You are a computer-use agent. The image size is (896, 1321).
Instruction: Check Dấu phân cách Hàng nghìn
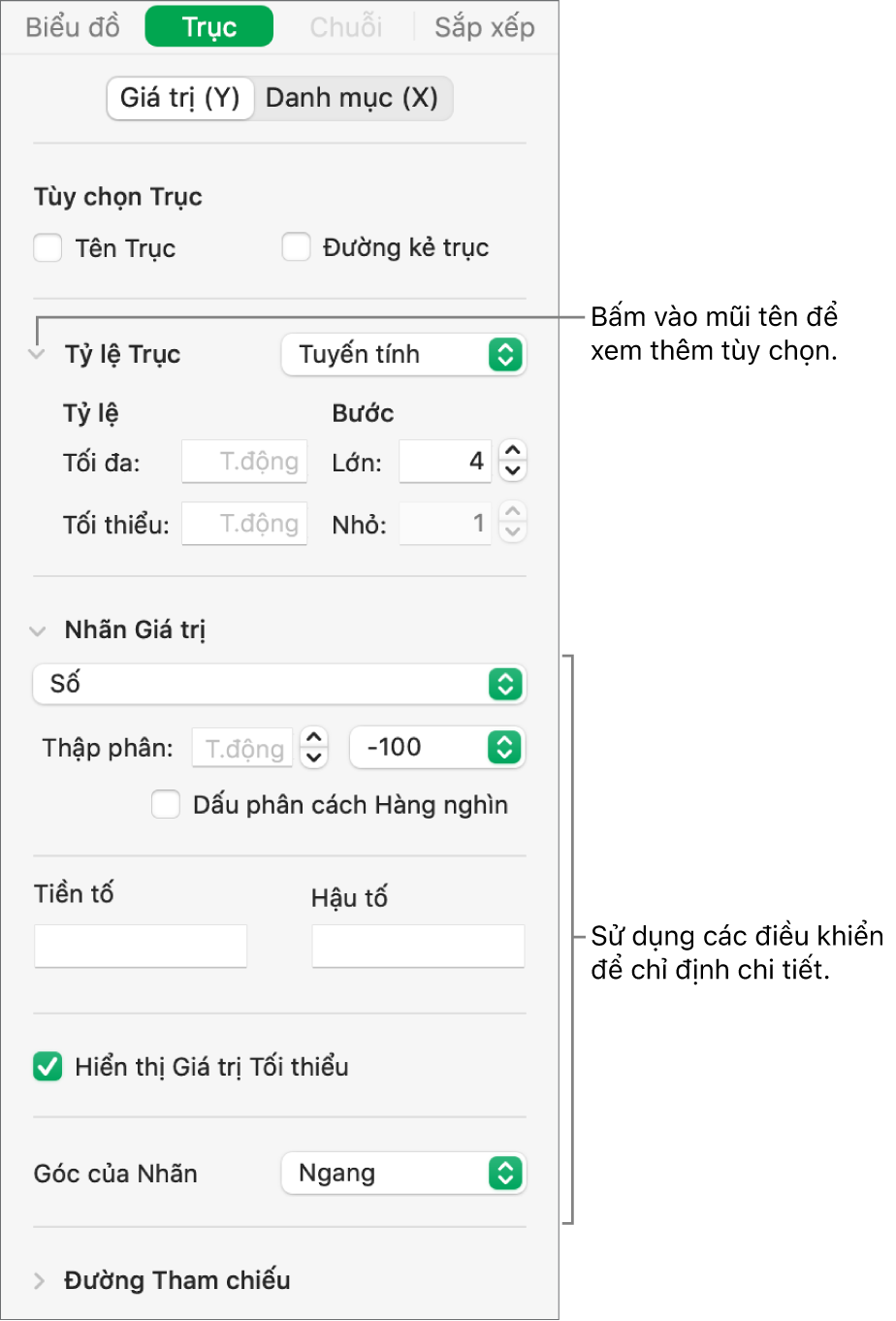(x=166, y=804)
